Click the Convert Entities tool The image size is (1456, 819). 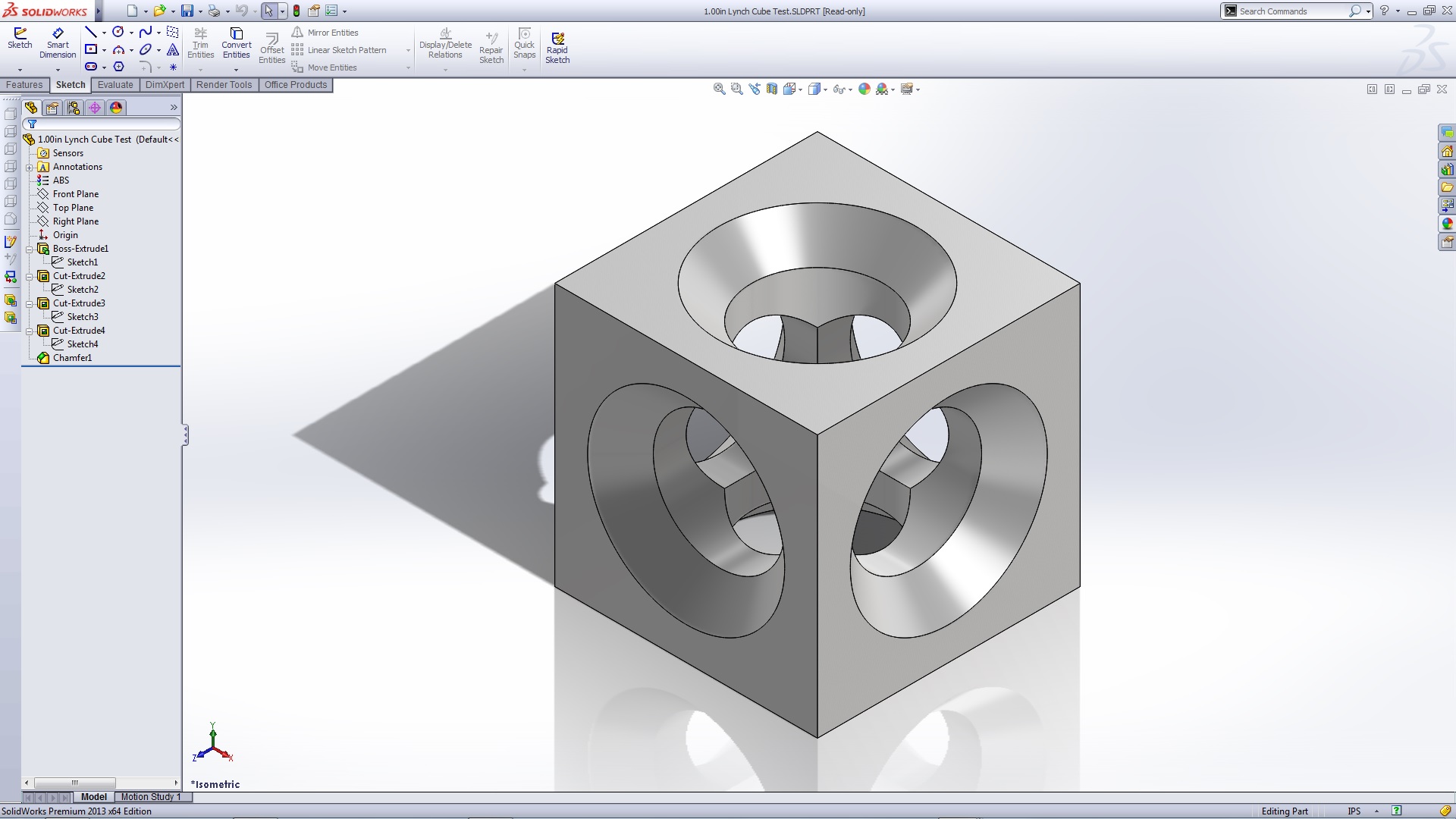[236, 43]
